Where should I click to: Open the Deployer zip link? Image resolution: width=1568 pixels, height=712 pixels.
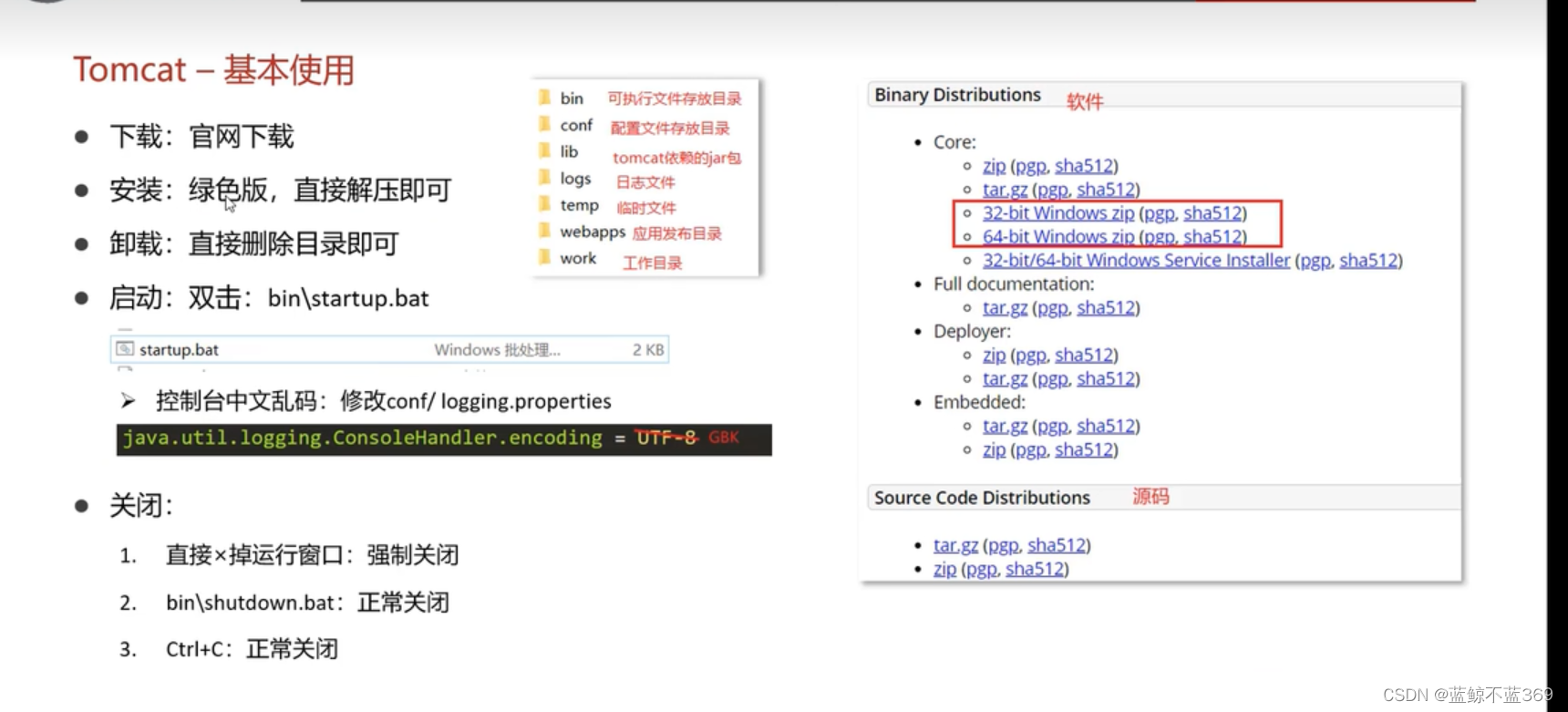tap(994, 356)
